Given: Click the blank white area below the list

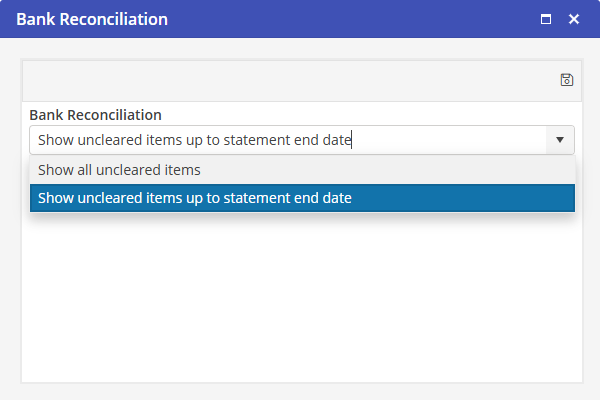Looking at the screenshot, I should click(301, 300).
